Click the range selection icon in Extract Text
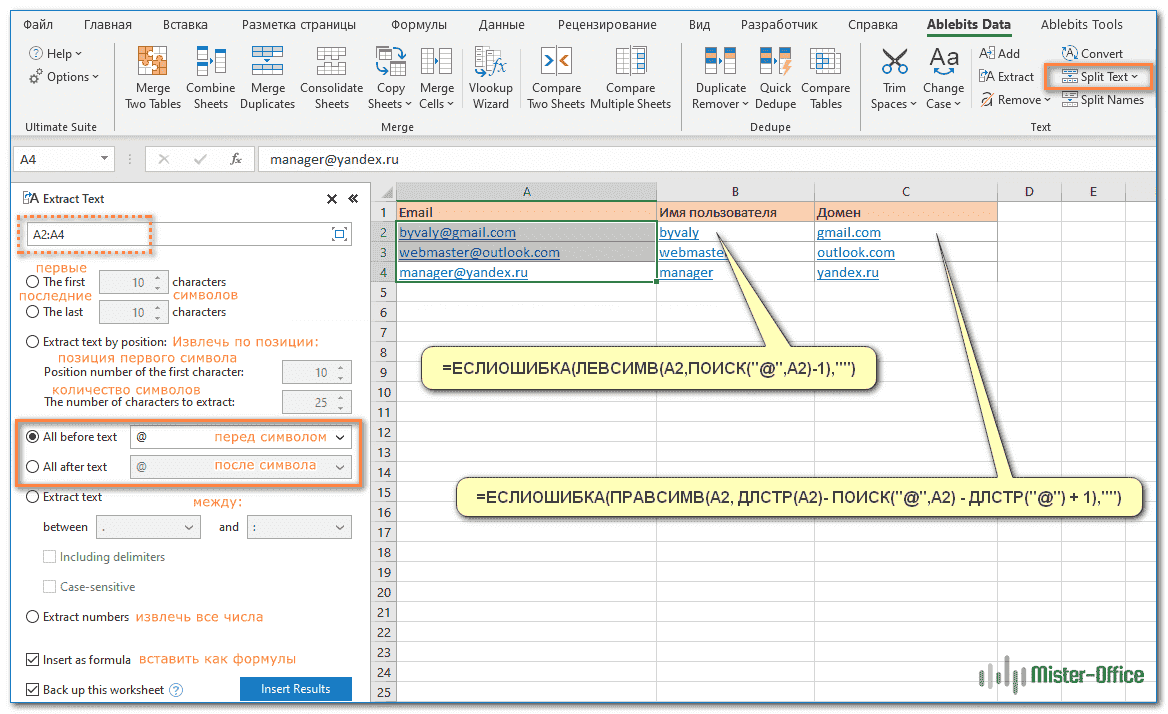This screenshot has height=714, width=1168. [339, 234]
